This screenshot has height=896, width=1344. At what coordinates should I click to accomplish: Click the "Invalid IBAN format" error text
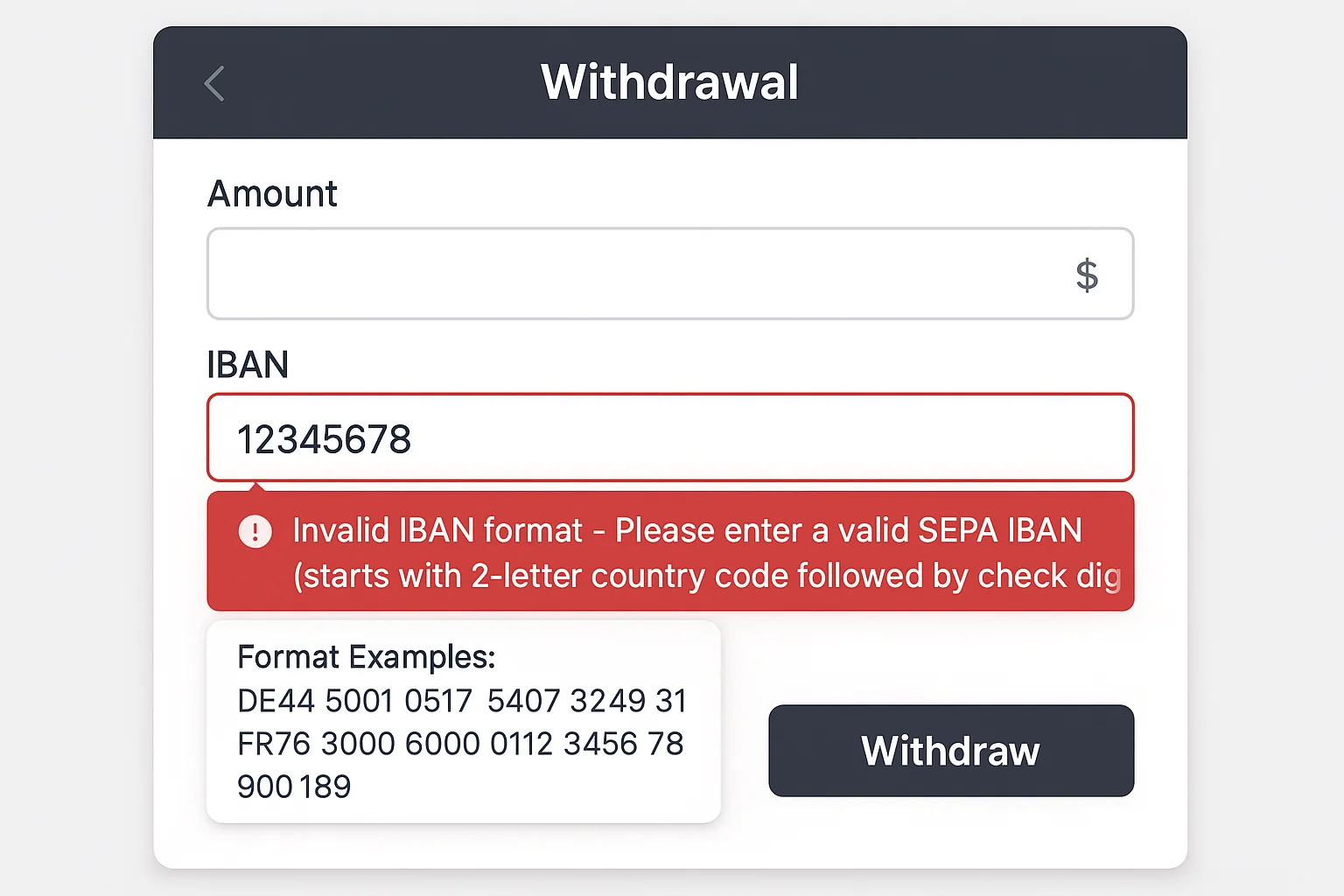pyautogui.click(x=437, y=530)
